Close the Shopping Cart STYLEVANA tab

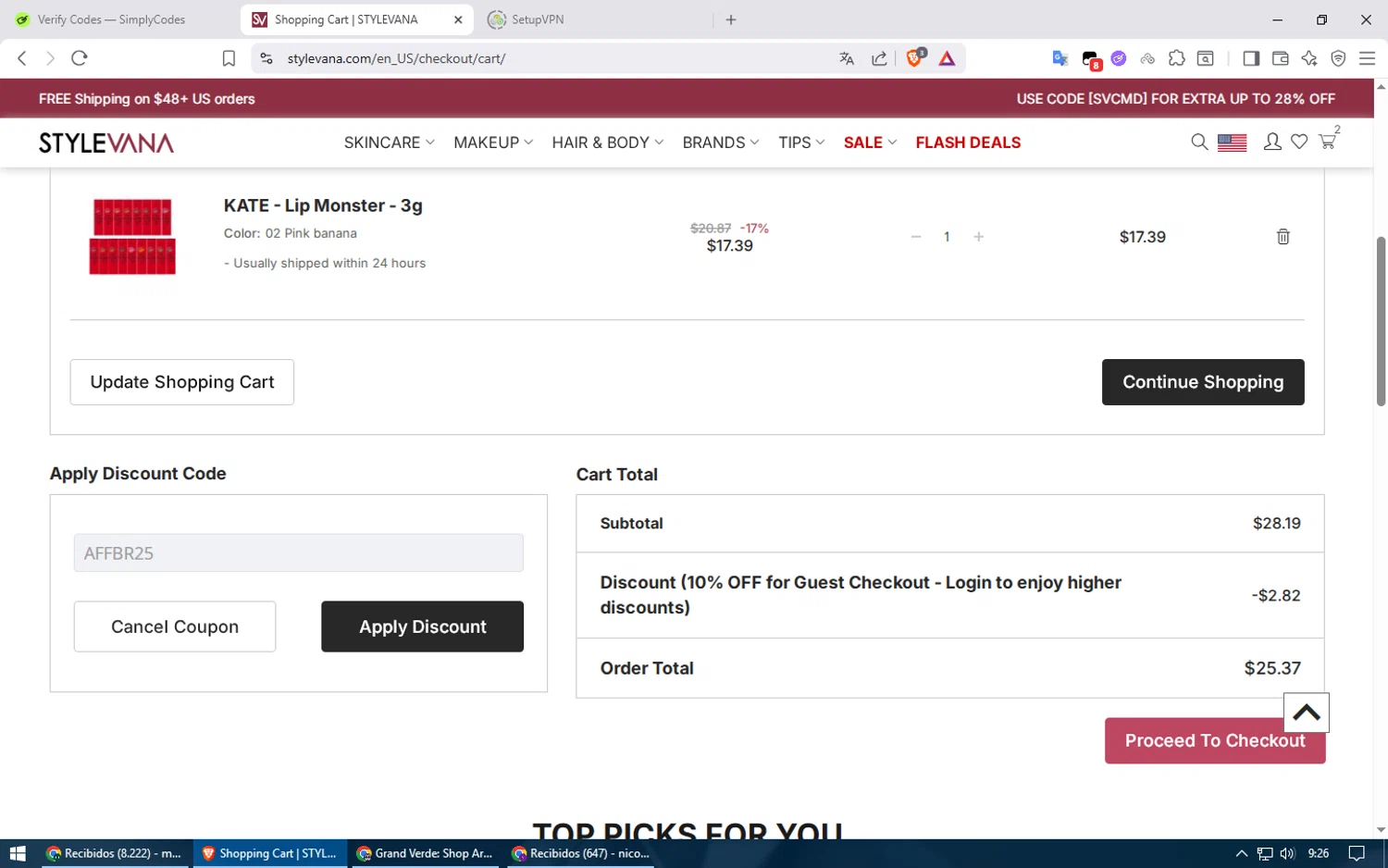[x=458, y=19]
